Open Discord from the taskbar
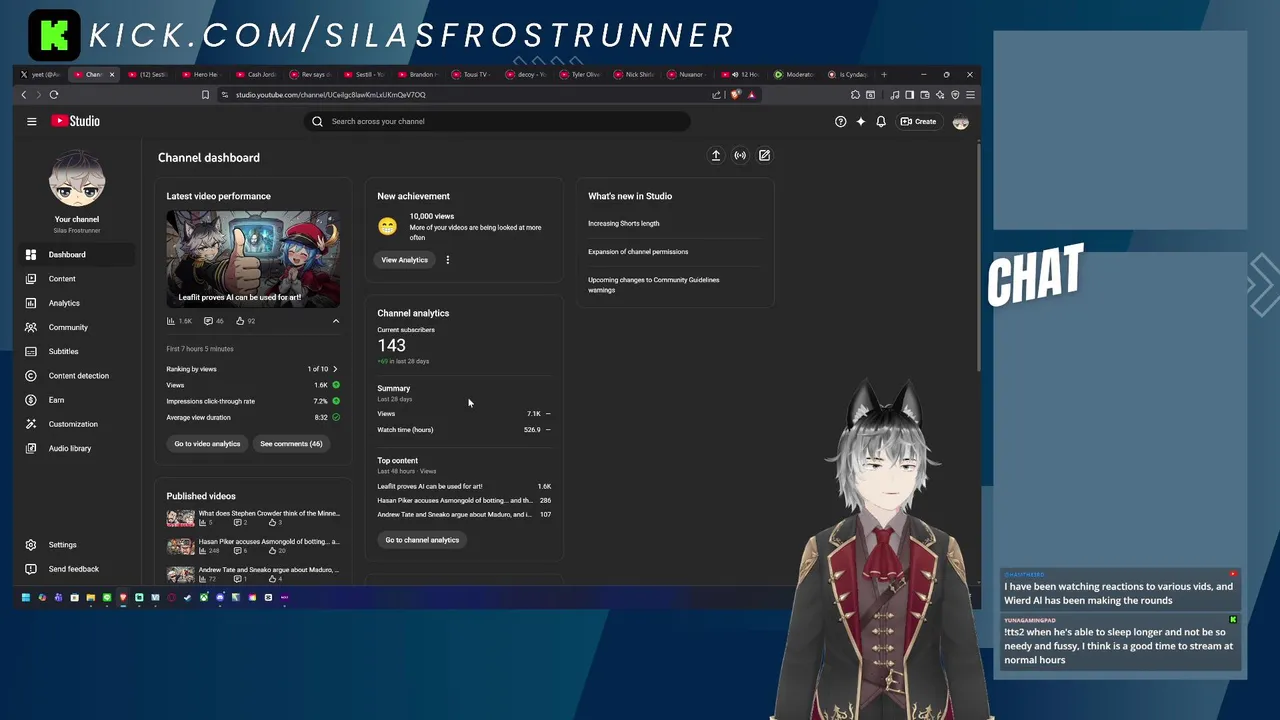 [x=220, y=597]
